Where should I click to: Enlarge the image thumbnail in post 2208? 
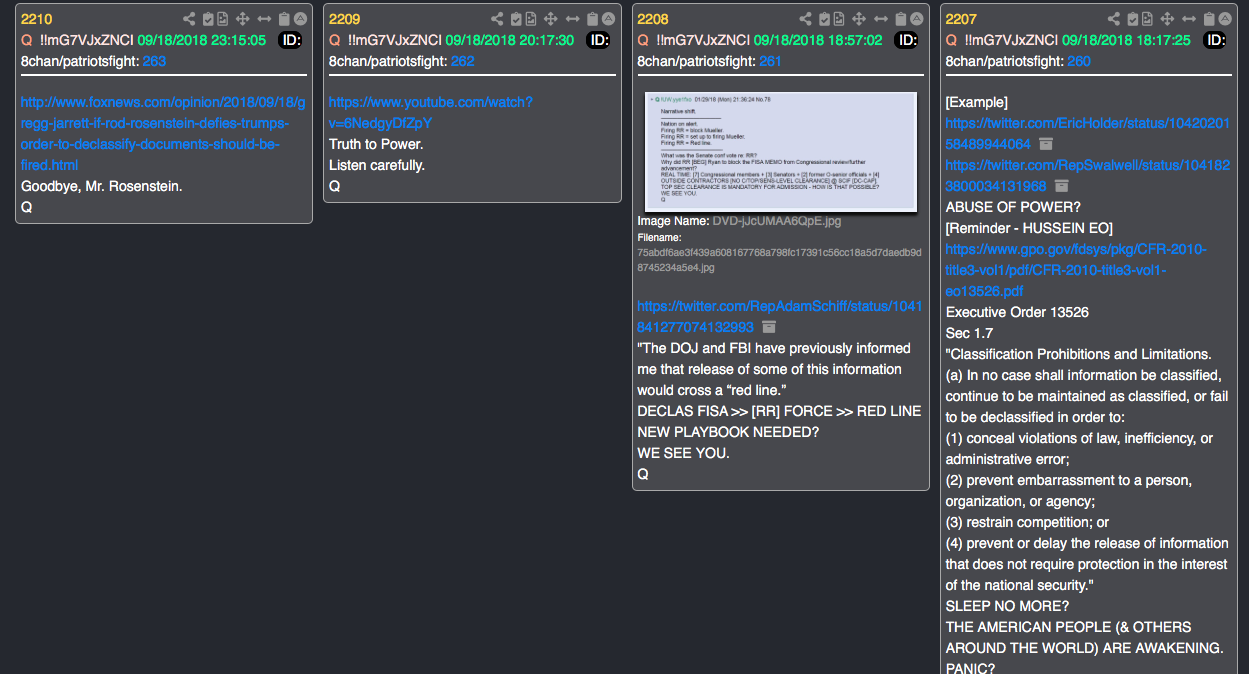[x=781, y=151]
